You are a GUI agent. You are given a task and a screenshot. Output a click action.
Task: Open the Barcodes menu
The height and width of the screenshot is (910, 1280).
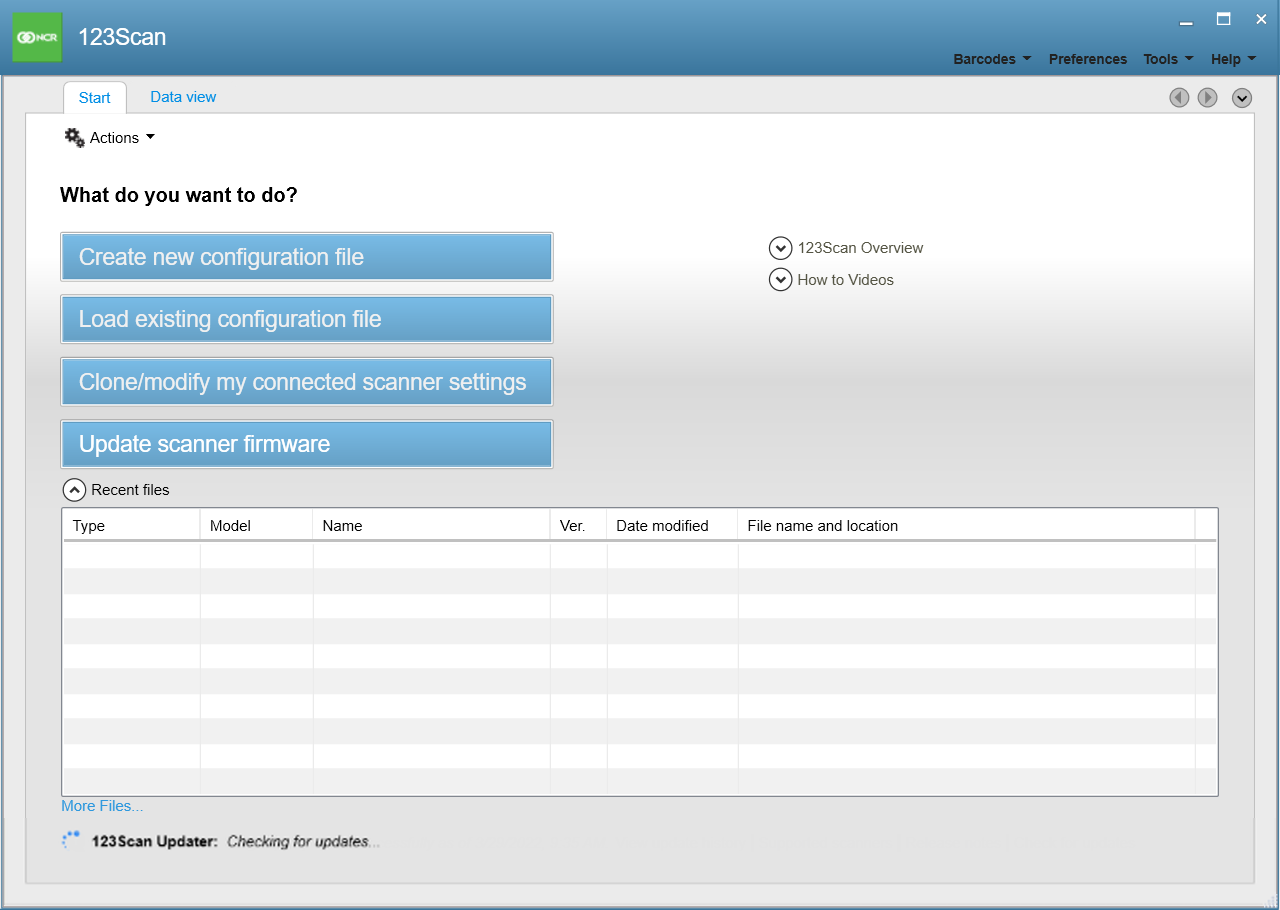[x=992, y=59]
